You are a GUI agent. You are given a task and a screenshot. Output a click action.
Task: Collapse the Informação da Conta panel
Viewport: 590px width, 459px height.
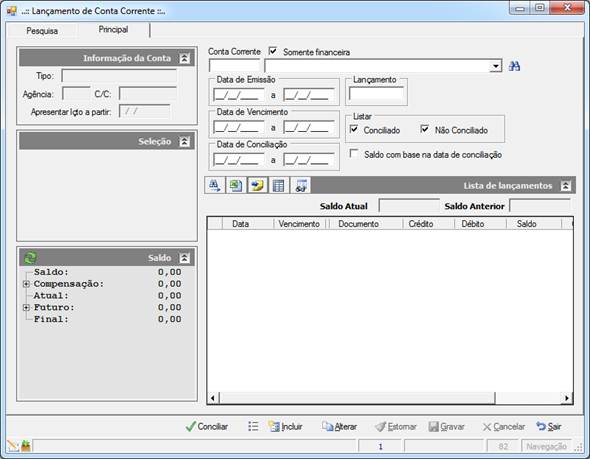184,58
